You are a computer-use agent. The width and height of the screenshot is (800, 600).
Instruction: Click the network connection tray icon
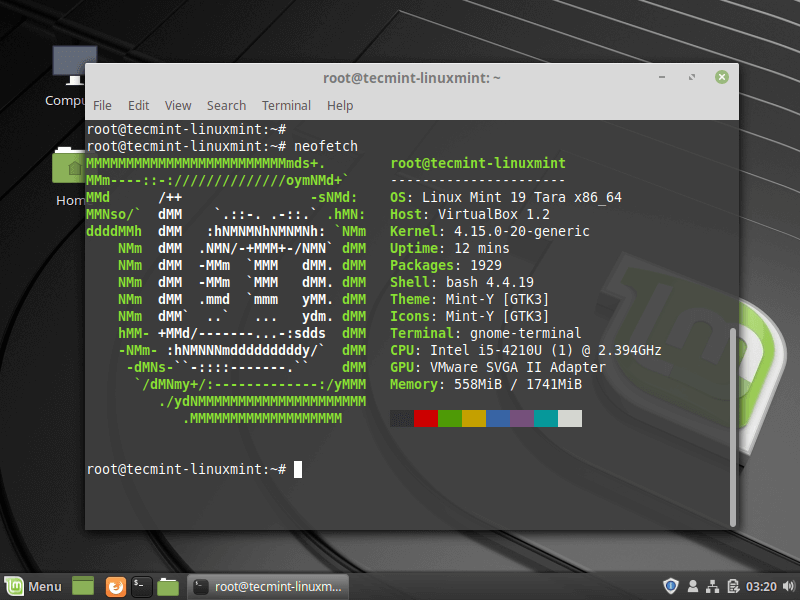[x=713, y=586]
